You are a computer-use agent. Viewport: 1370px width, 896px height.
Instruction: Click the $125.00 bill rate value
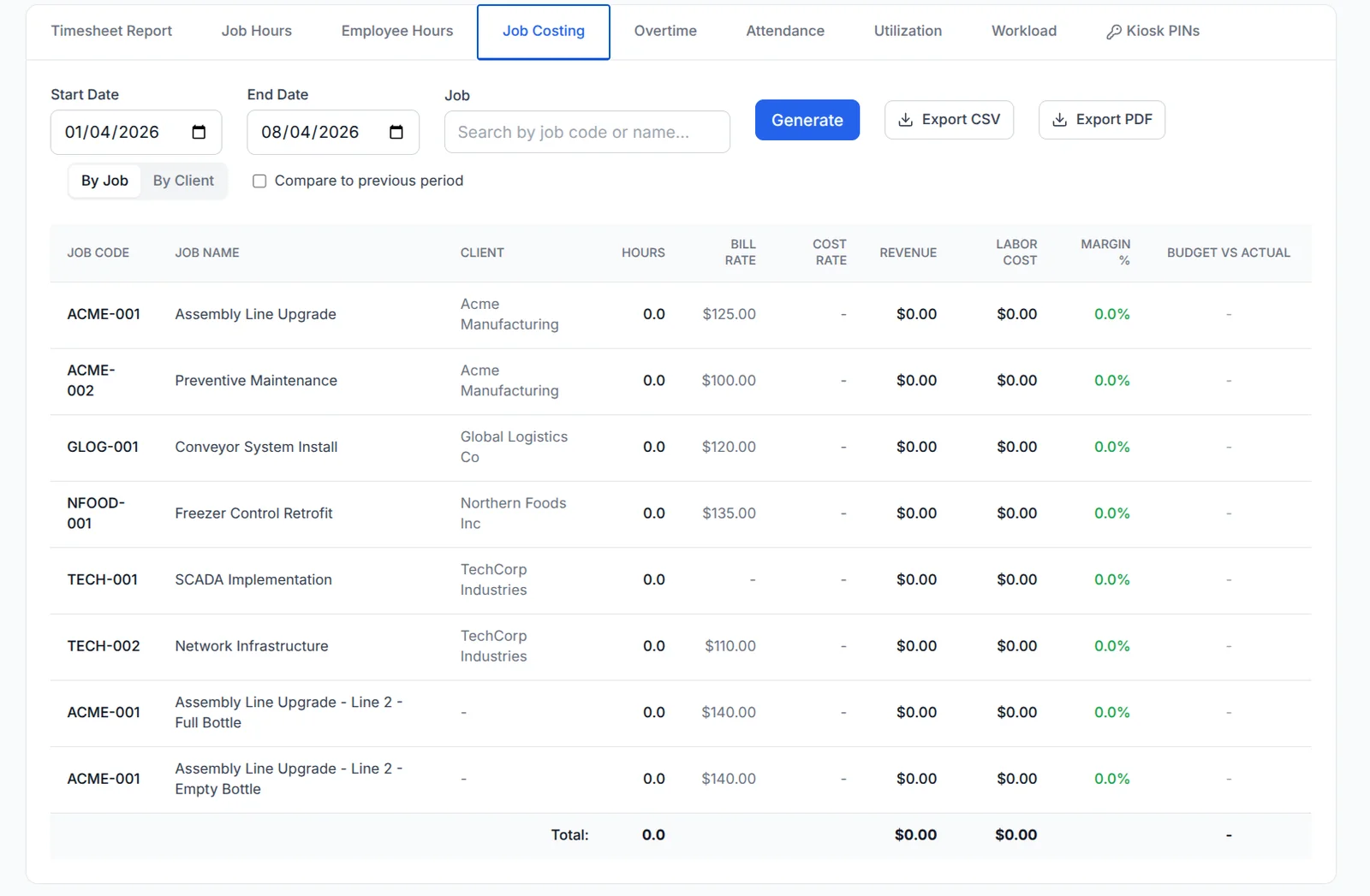729,314
